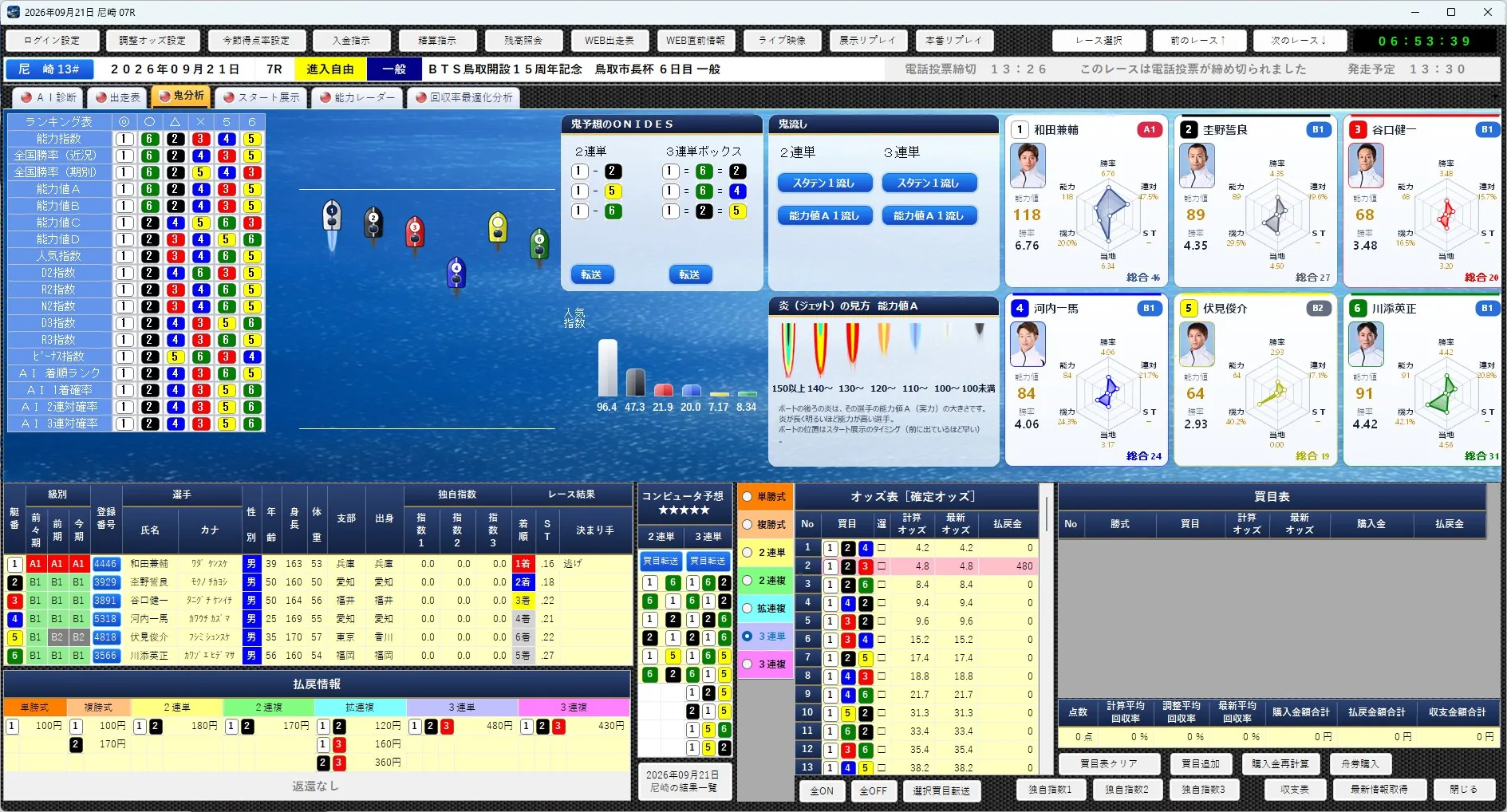Screen dimensions: 1507x812
Task: Click the white popularity index bar 96.4
Action: click(608, 368)
